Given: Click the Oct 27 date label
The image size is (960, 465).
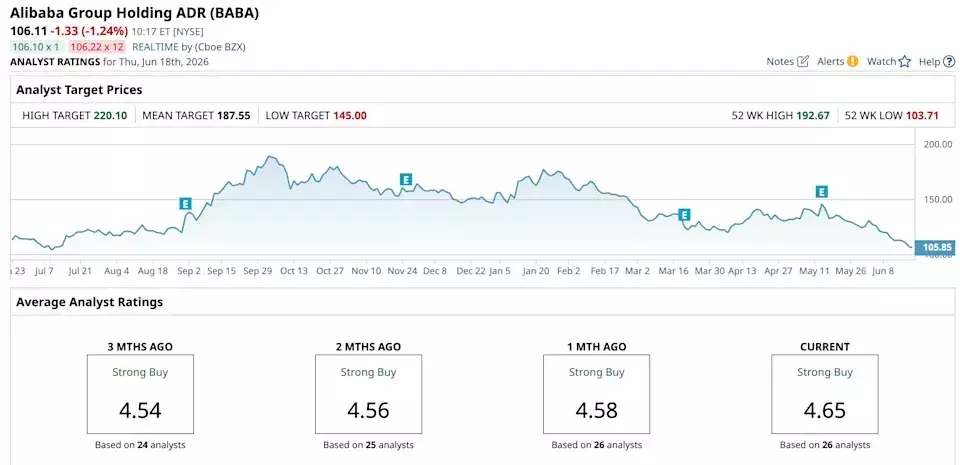Looking at the screenshot, I should click(330, 270).
